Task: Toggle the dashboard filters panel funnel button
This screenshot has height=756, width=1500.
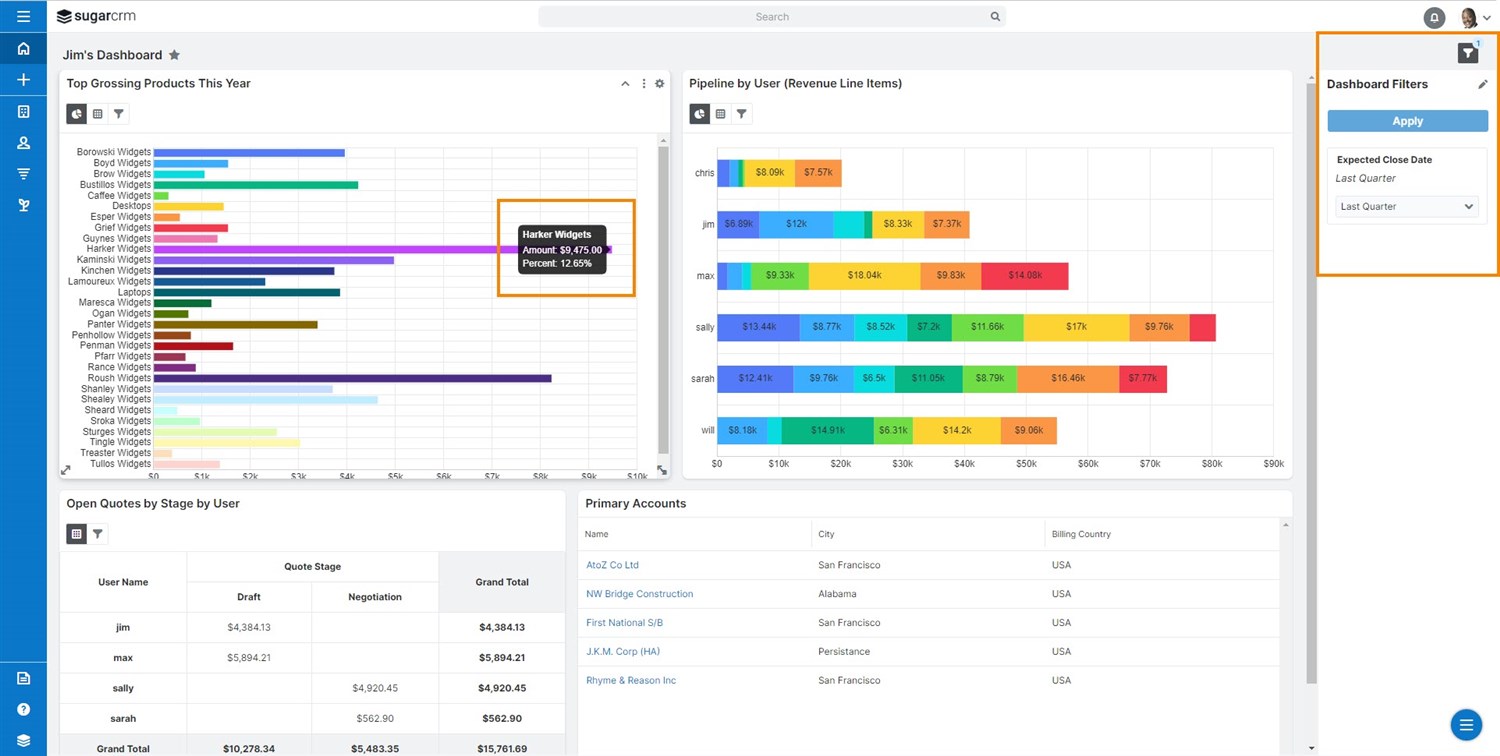Action: coord(1467,54)
